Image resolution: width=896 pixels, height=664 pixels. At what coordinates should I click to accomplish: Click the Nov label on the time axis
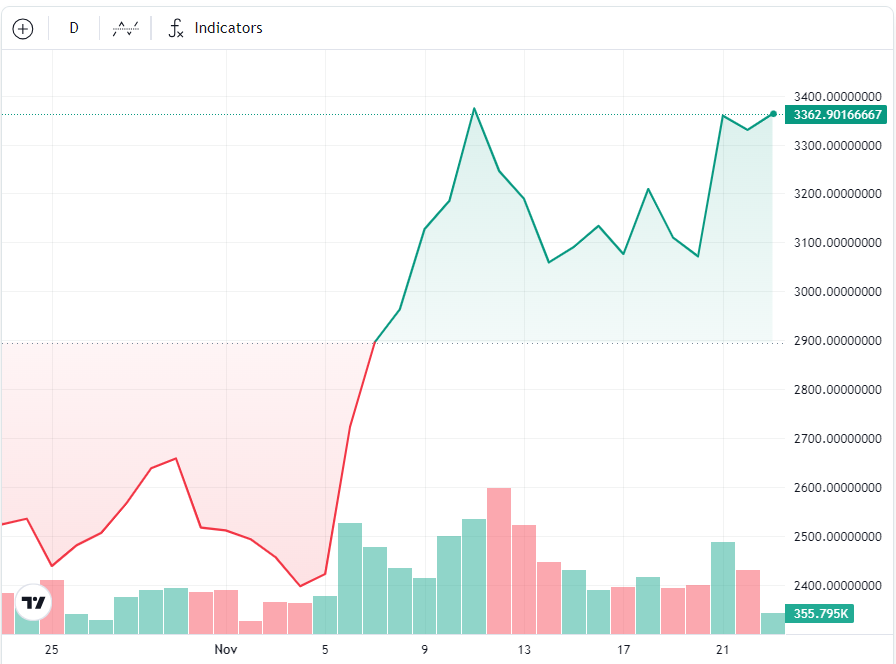coord(226,649)
